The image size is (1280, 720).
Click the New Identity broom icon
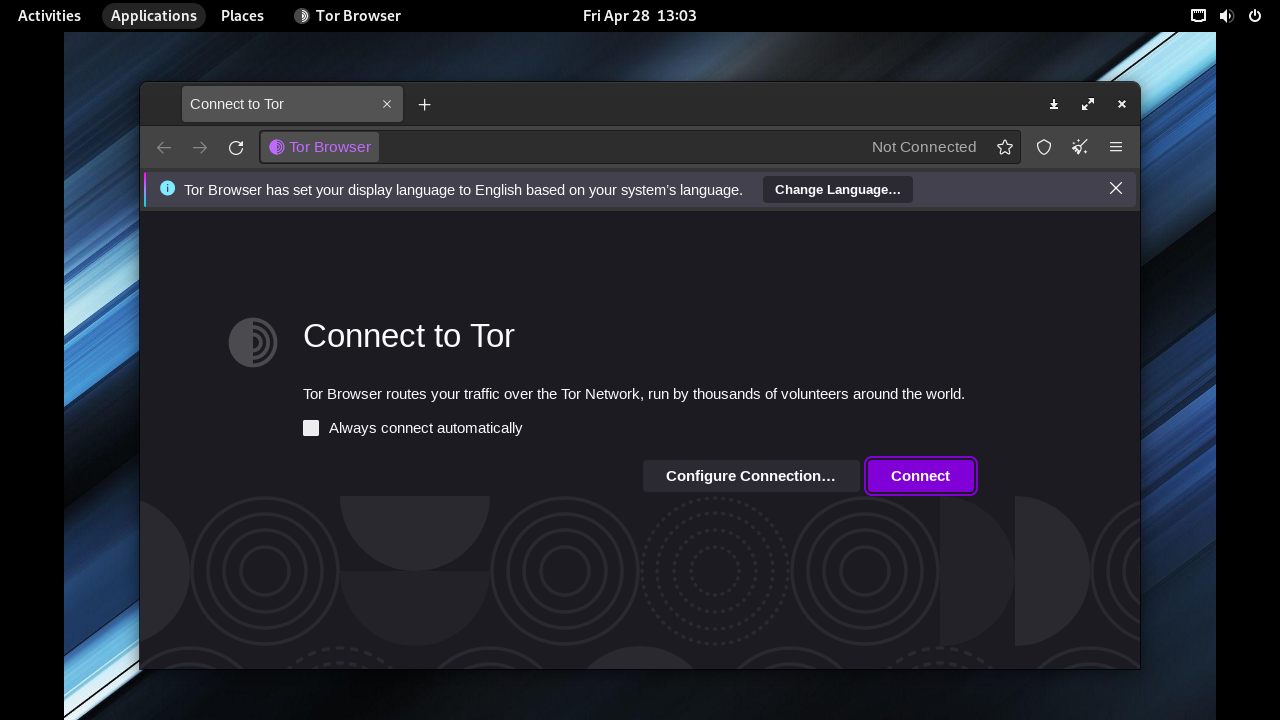1080,148
